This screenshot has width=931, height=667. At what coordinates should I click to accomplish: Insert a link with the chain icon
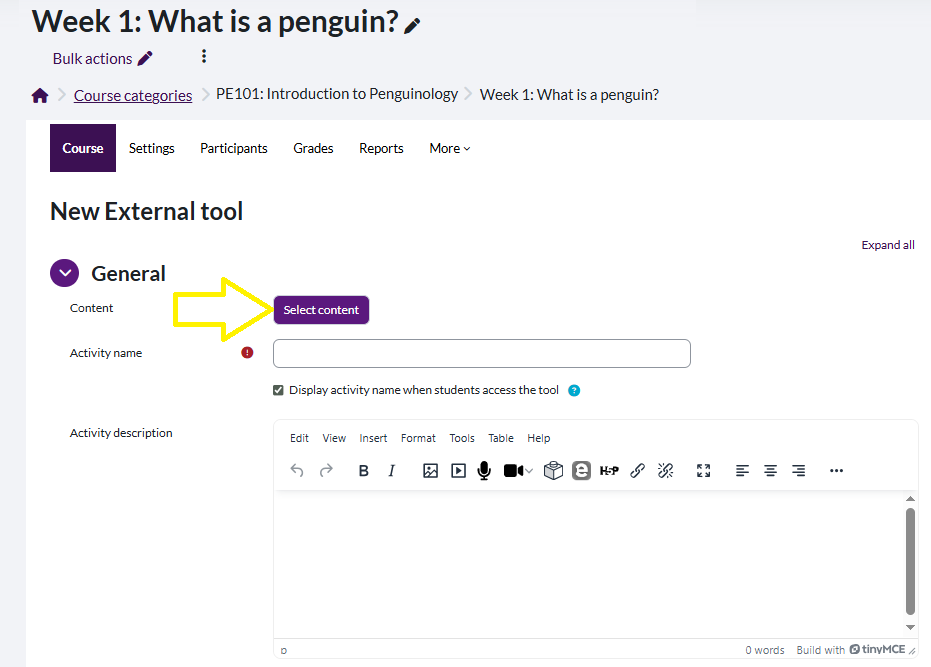click(638, 471)
